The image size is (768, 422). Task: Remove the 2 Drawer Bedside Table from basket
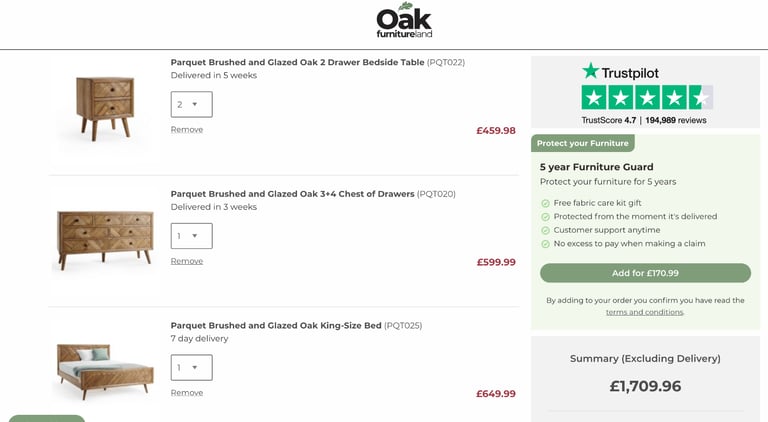[x=187, y=130]
